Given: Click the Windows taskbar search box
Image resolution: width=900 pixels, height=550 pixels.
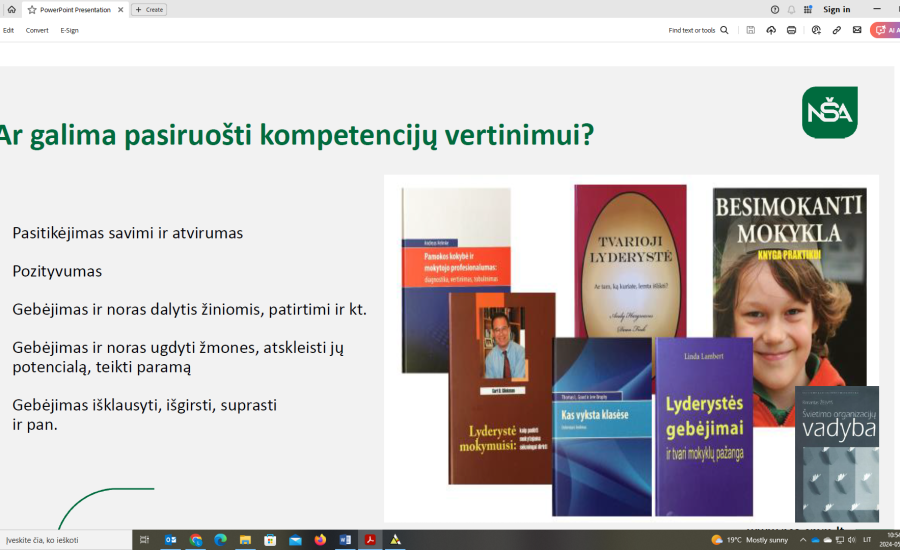Looking at the screenshot, I should click(66, 540).
